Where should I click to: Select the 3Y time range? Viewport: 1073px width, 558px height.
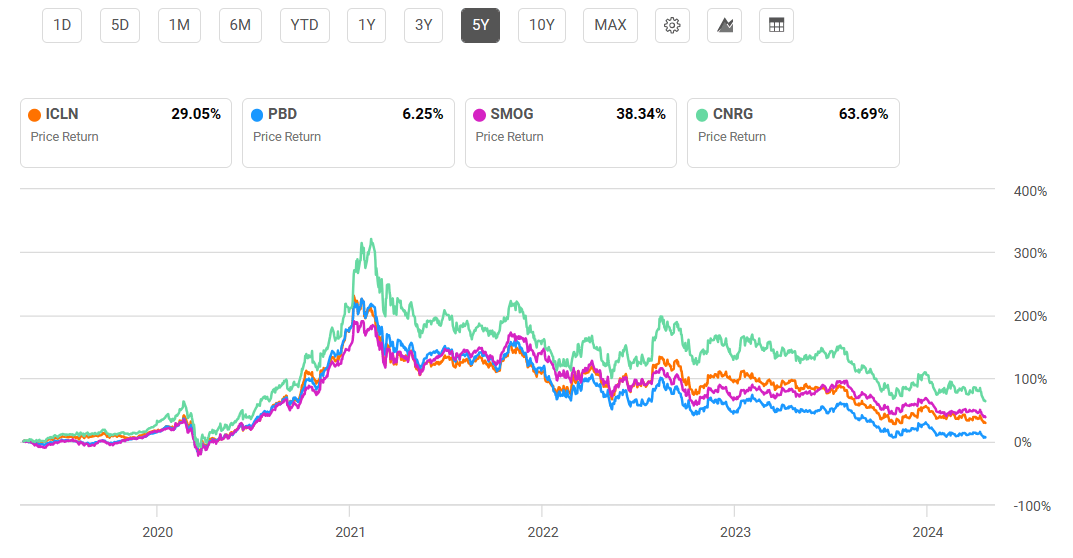pos(424,25)
